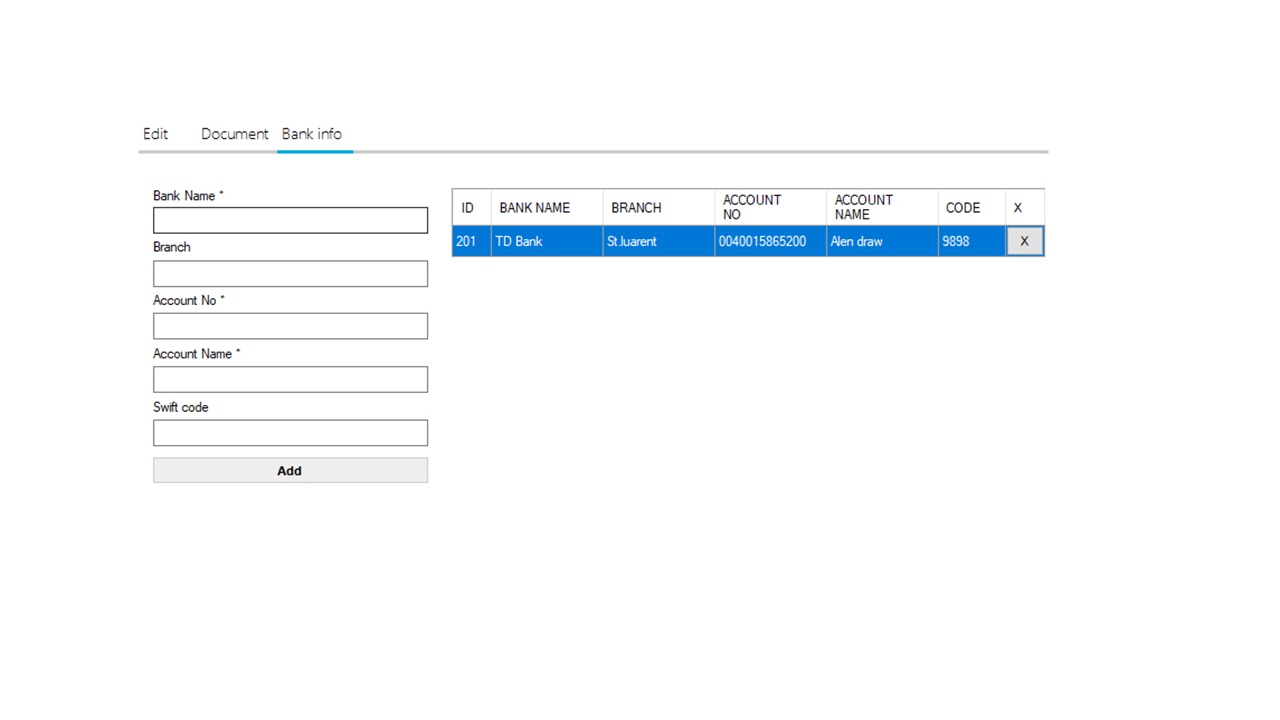Select the Bank info tab
Image resolution: width=1280 pixels, height=720 pixels.
[x=312, y=134]
